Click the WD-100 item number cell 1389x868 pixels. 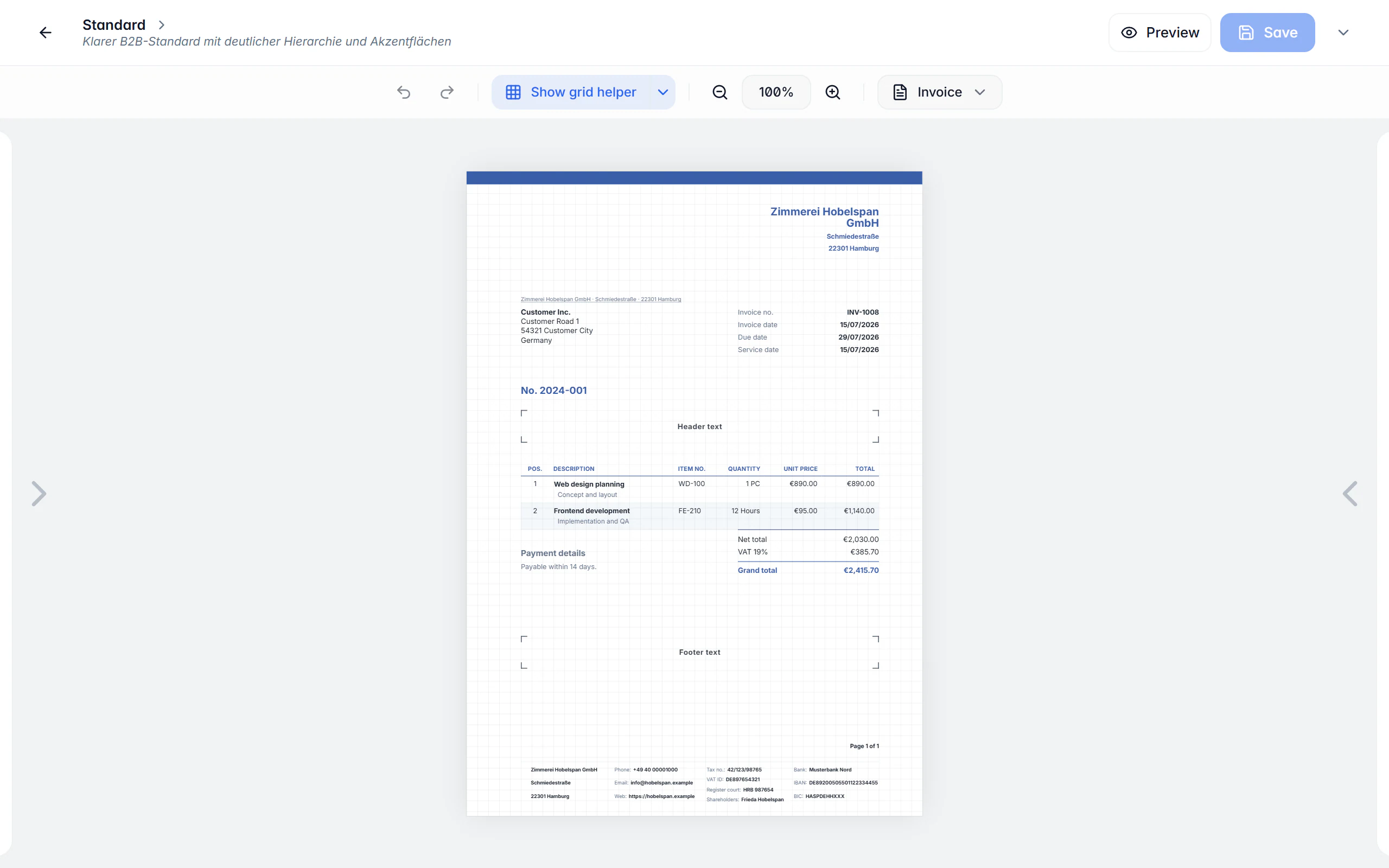tap(691, 484)
